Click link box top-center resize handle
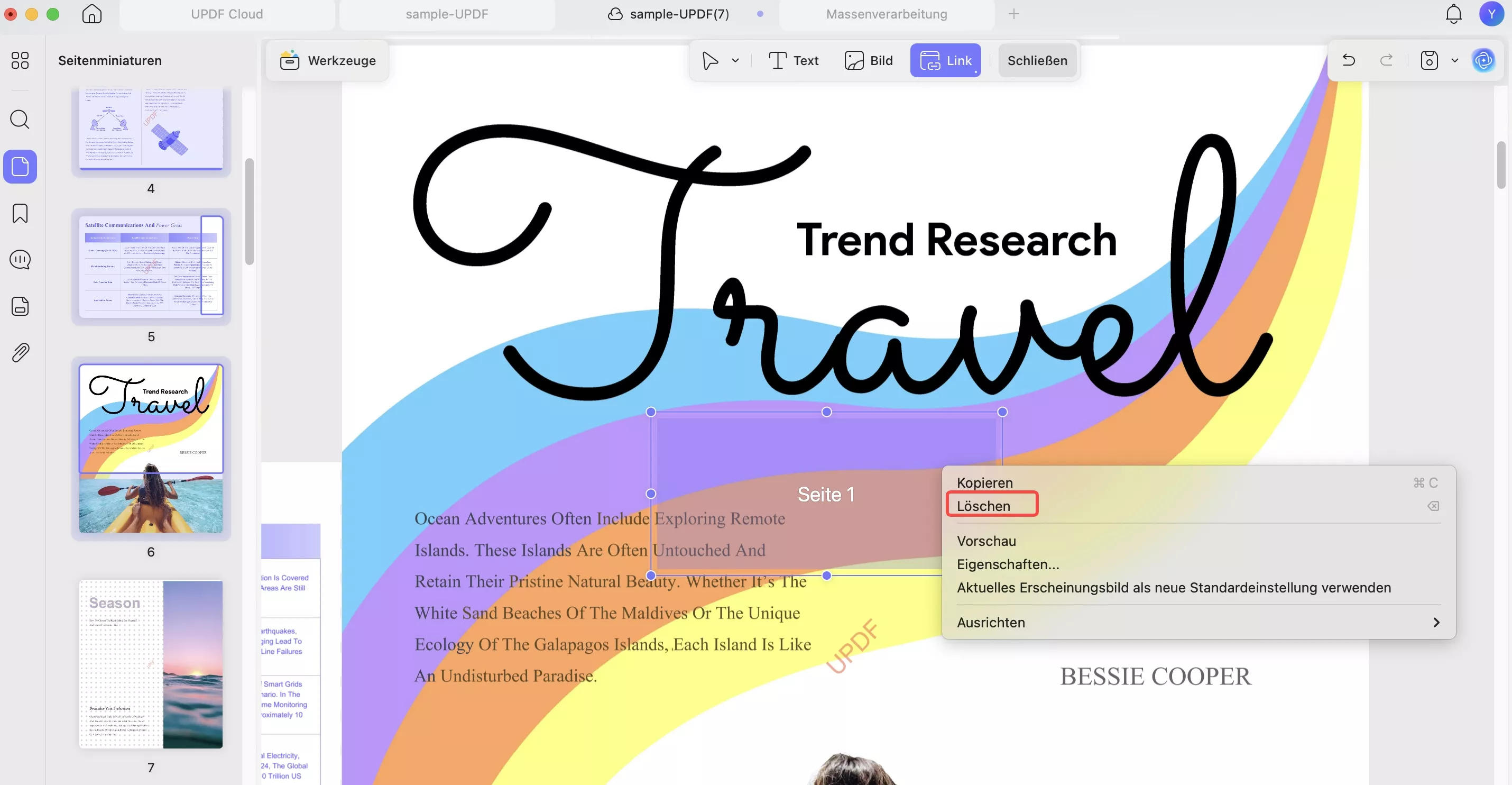The height and width of the screenshot is (785, 1512). pyautogui.click(x=826, y=412)
